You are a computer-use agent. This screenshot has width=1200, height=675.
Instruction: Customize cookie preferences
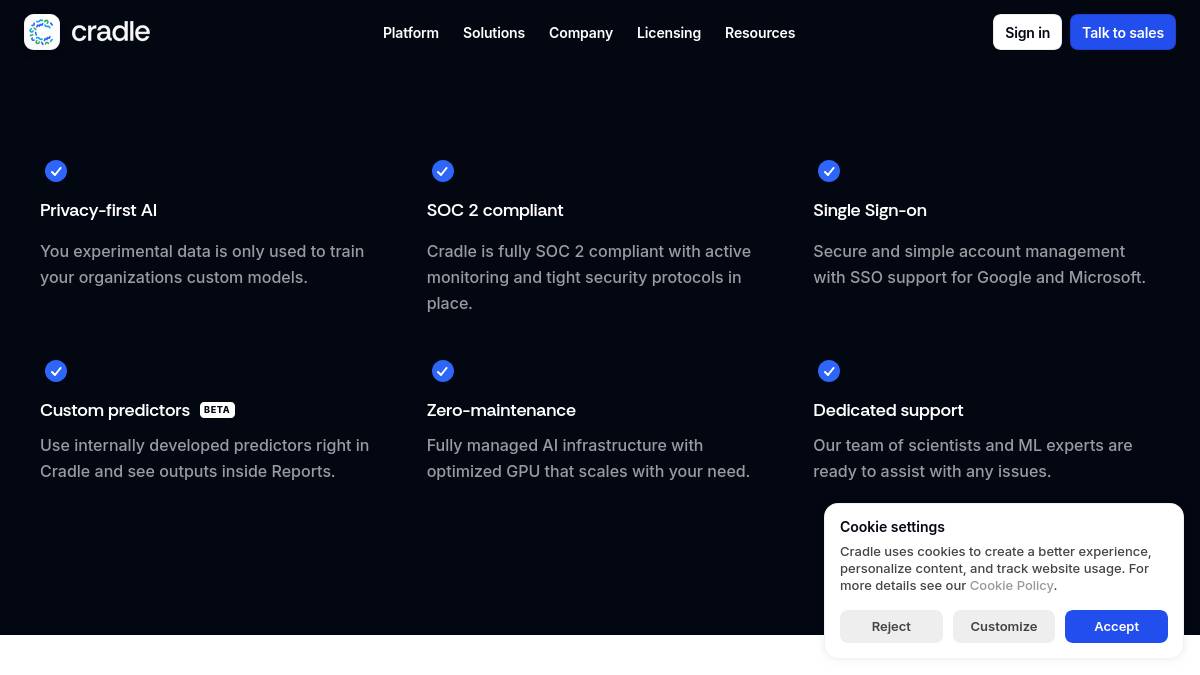[1003, 626]
